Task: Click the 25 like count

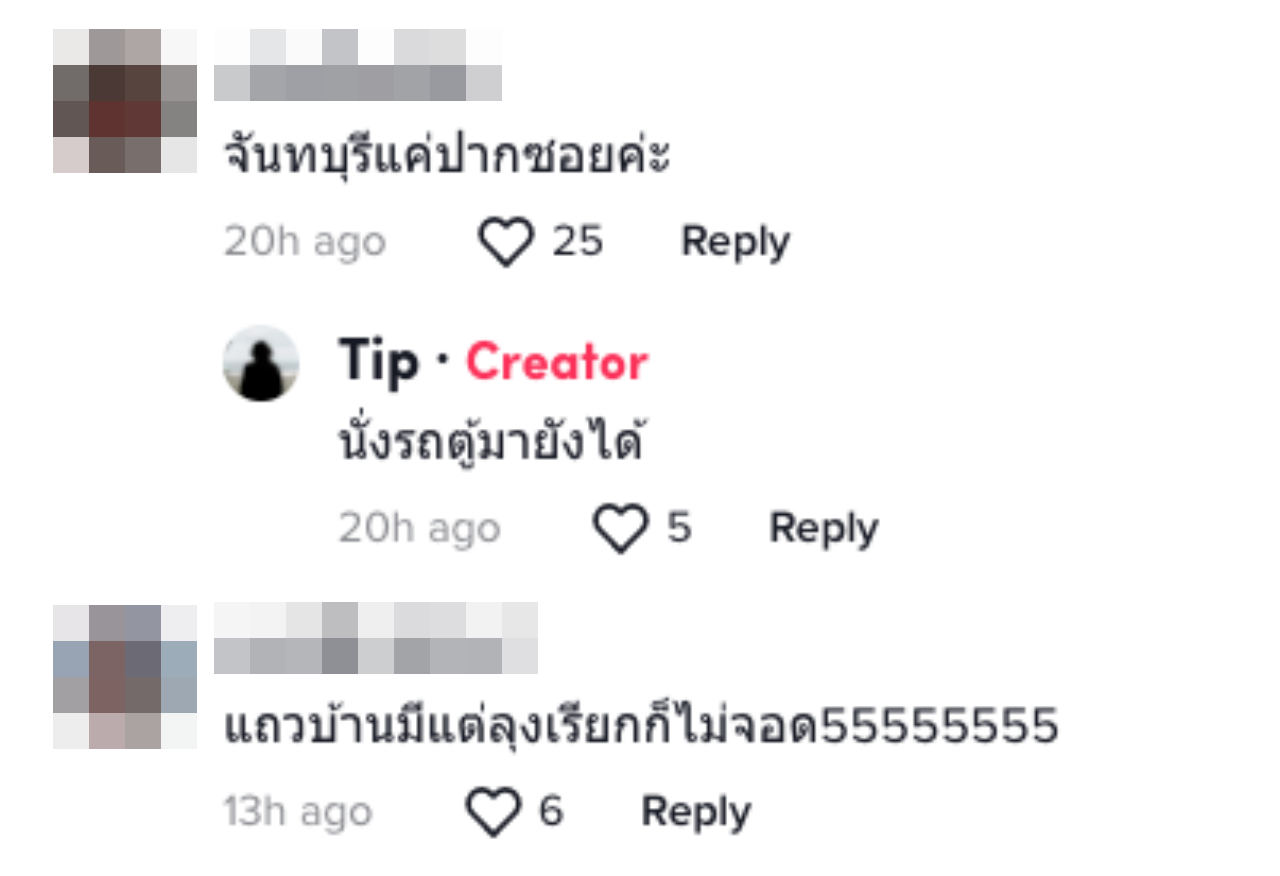Action: [578, 242]
